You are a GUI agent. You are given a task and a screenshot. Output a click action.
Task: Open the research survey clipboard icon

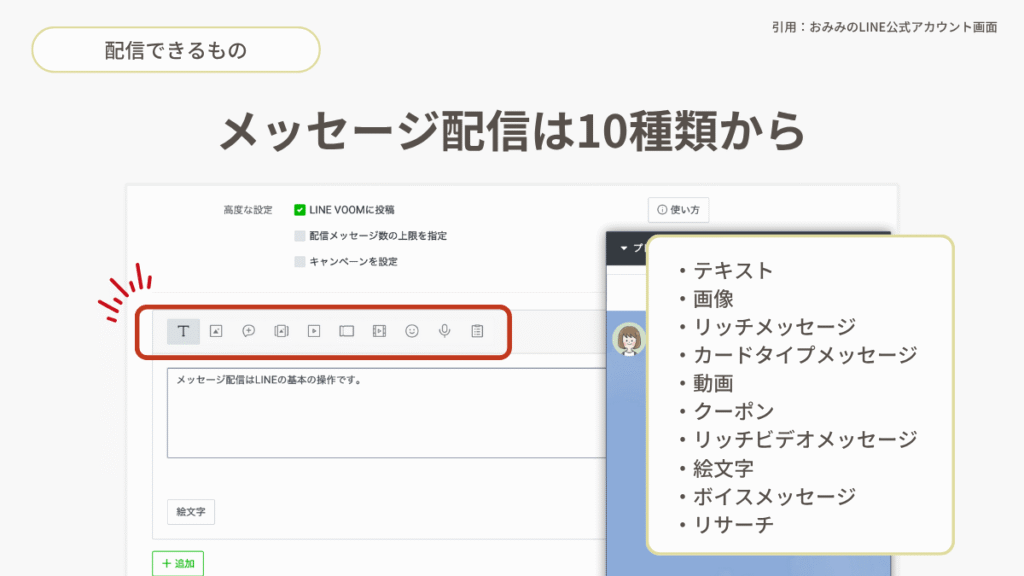[477, 331]
